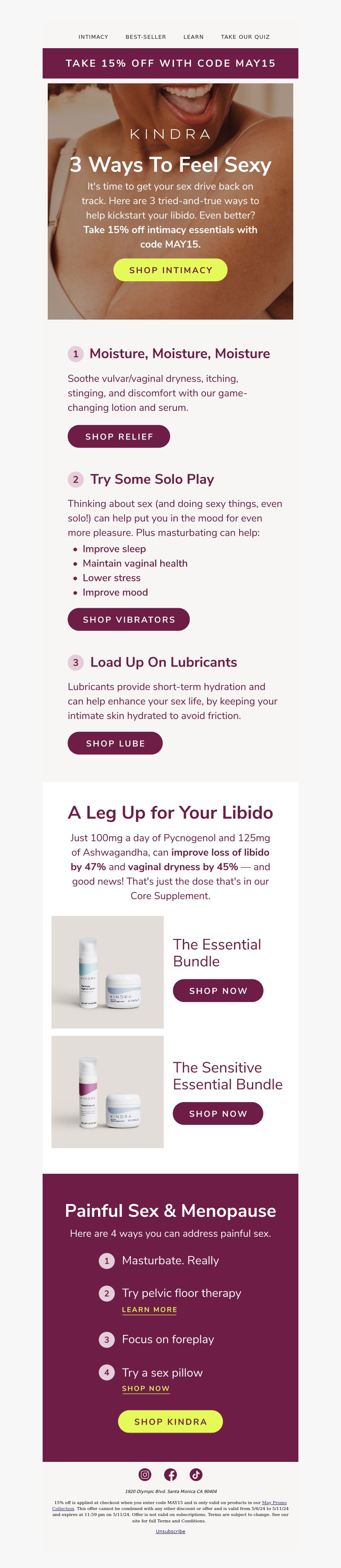Screen dimensions: 341x1568
Task: Open the Essential Bundle product image
Action: (x=108, y=972)
